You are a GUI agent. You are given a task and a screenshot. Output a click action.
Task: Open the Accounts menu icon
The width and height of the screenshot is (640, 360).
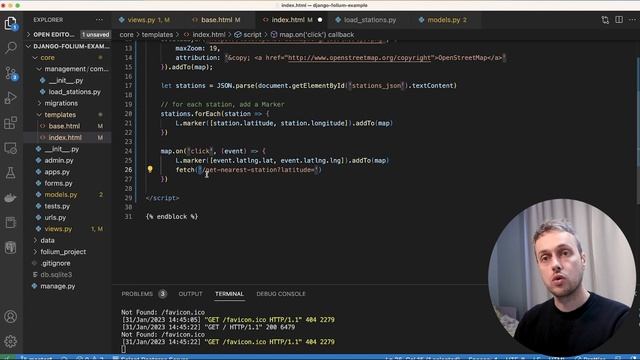[11, 316]
